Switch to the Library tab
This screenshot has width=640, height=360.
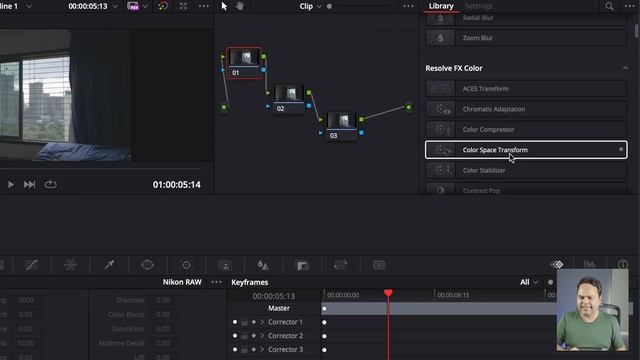[441, 6]
